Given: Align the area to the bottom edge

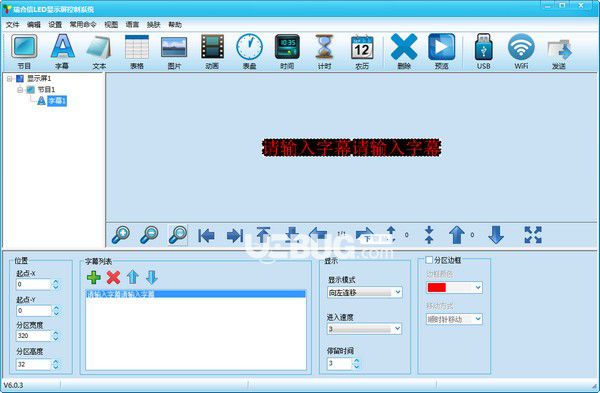Looking at the screenshot, I should pos(292,235).
